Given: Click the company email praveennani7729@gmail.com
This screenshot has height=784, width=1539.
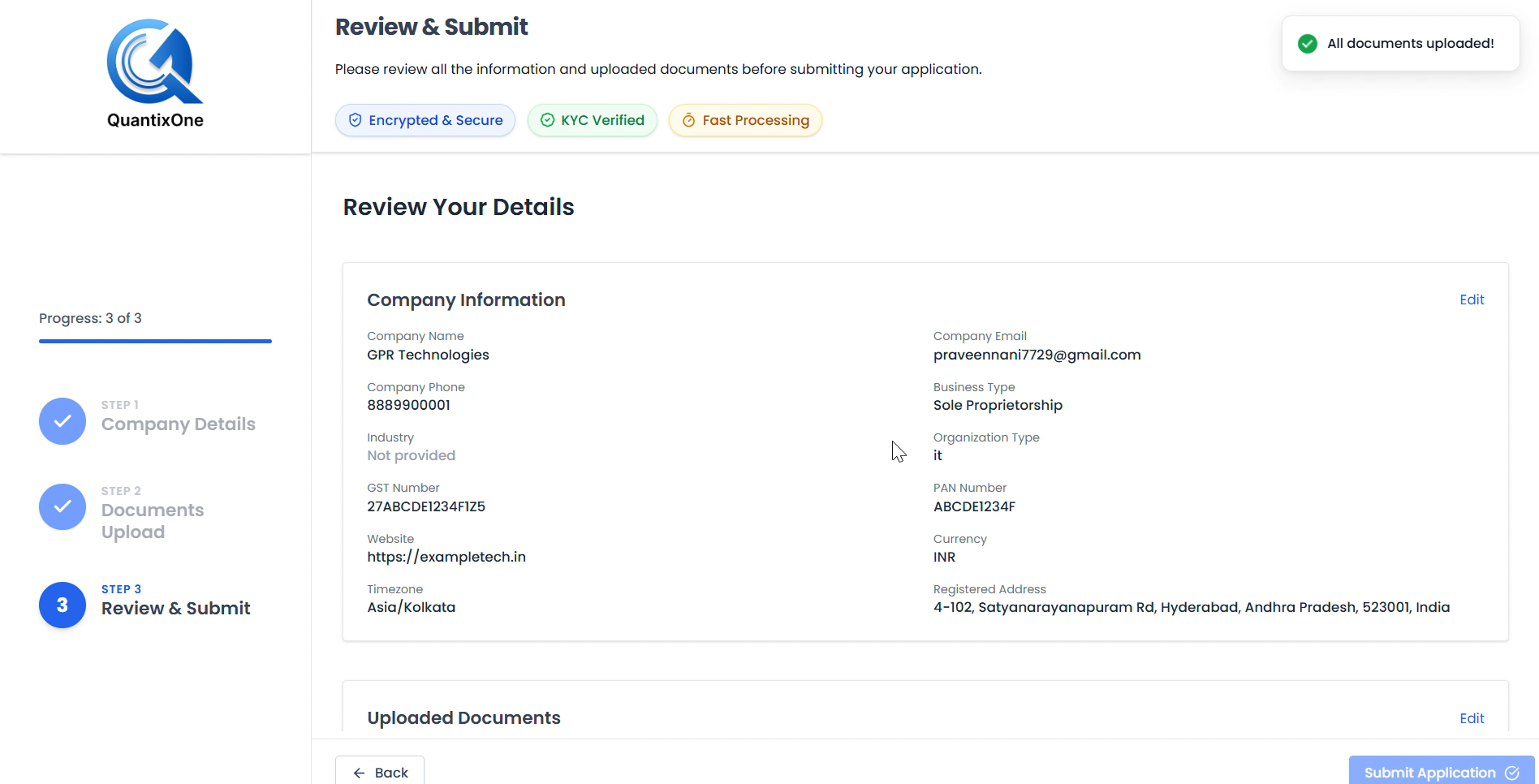Looking at the screenshot, I should pyautogui.click(x=1037, y=355).
